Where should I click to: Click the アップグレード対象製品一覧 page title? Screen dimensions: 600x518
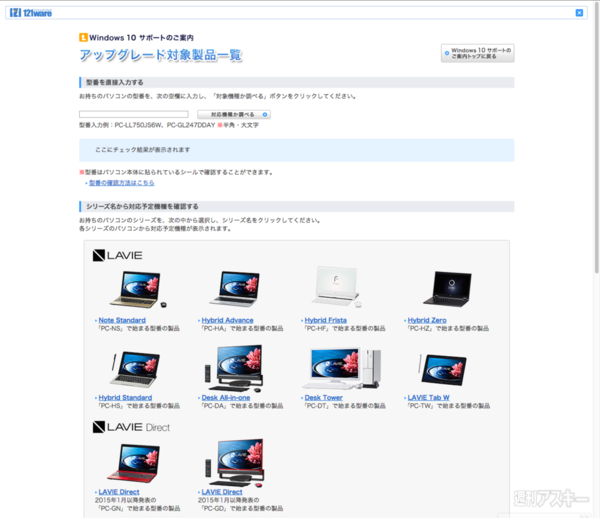pyautogui.click(x=161, y=55)
